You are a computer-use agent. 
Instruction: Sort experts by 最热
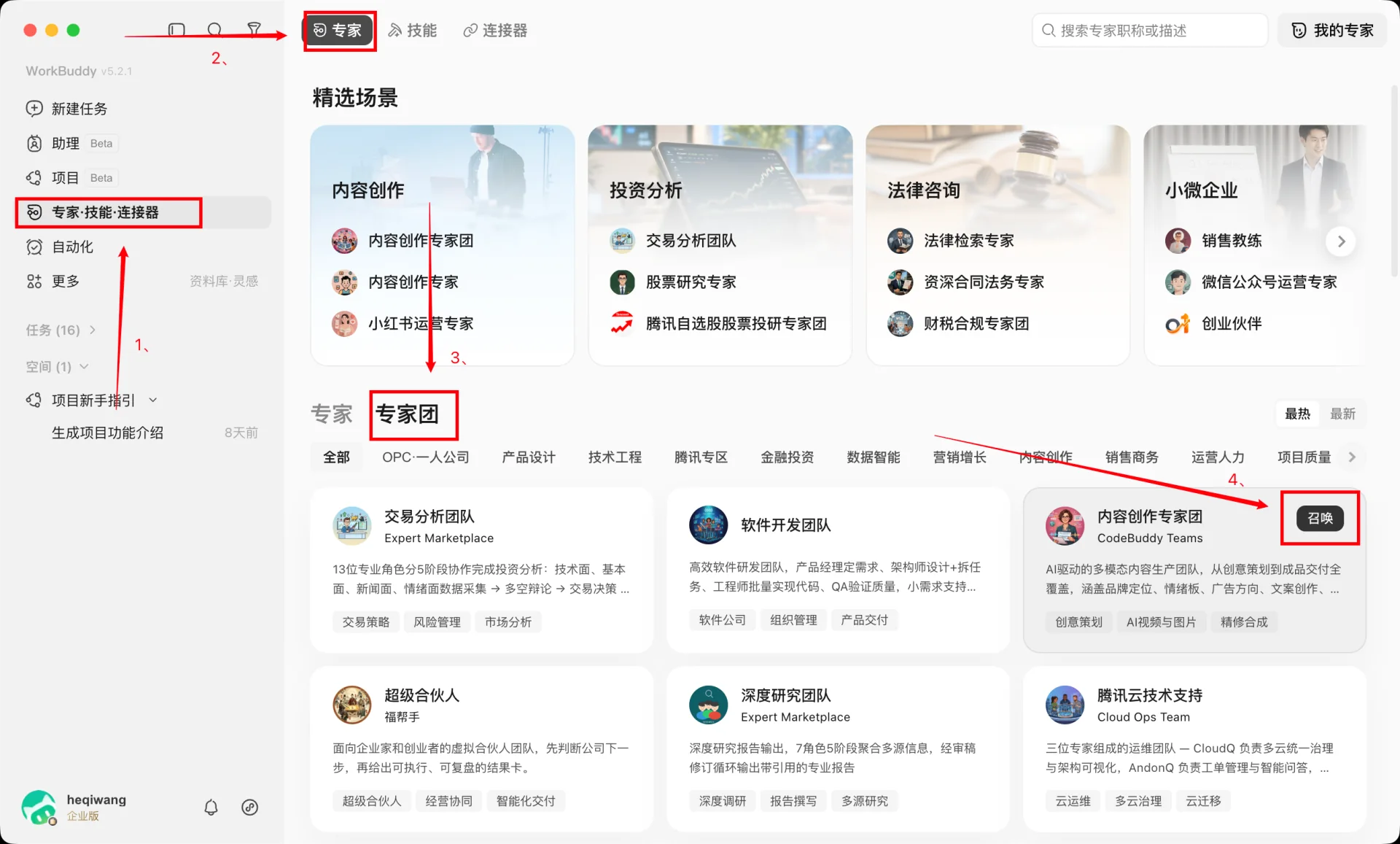(1297, 414)
